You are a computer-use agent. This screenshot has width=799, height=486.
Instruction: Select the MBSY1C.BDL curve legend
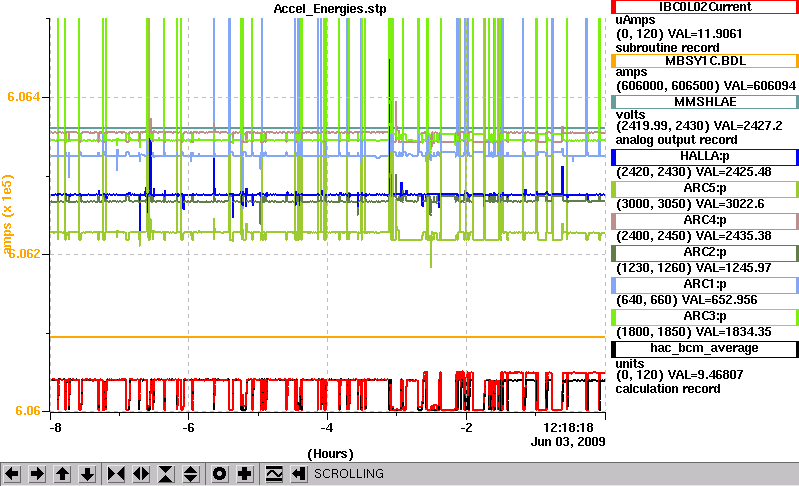705,61
